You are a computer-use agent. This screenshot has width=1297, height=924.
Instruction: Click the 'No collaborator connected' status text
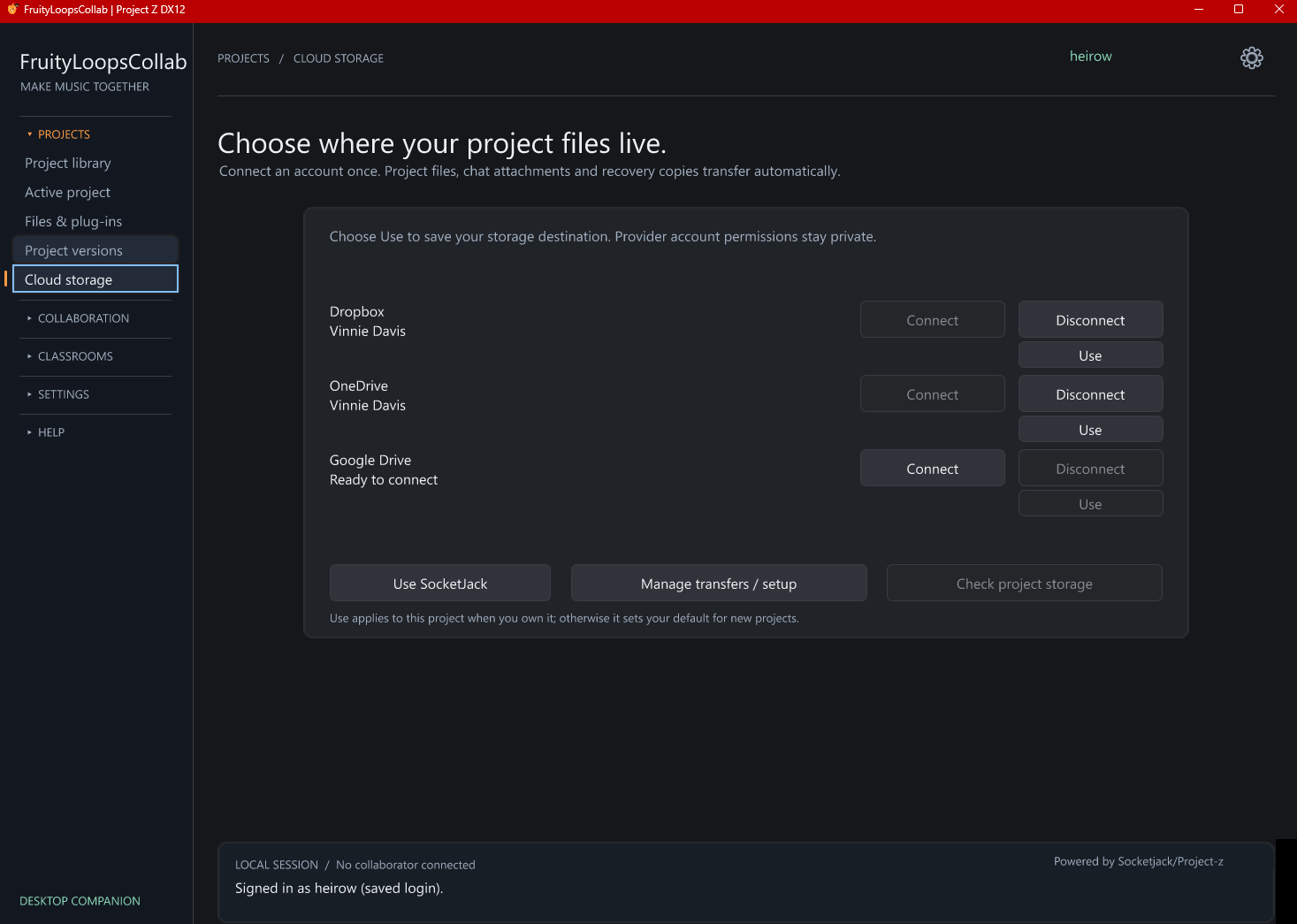pos(406,865)
